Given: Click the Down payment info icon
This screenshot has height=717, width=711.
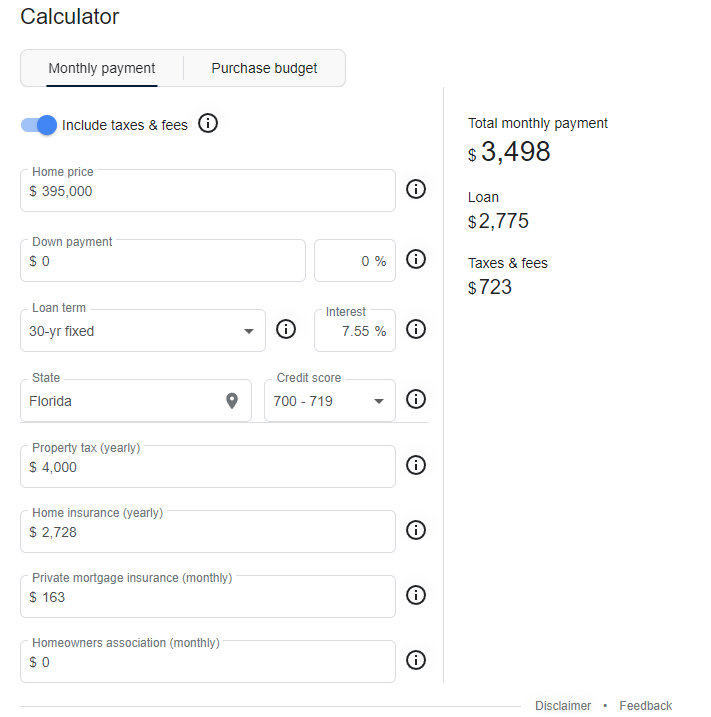Looking at the screenshot, I should click(x=416, y=259).
